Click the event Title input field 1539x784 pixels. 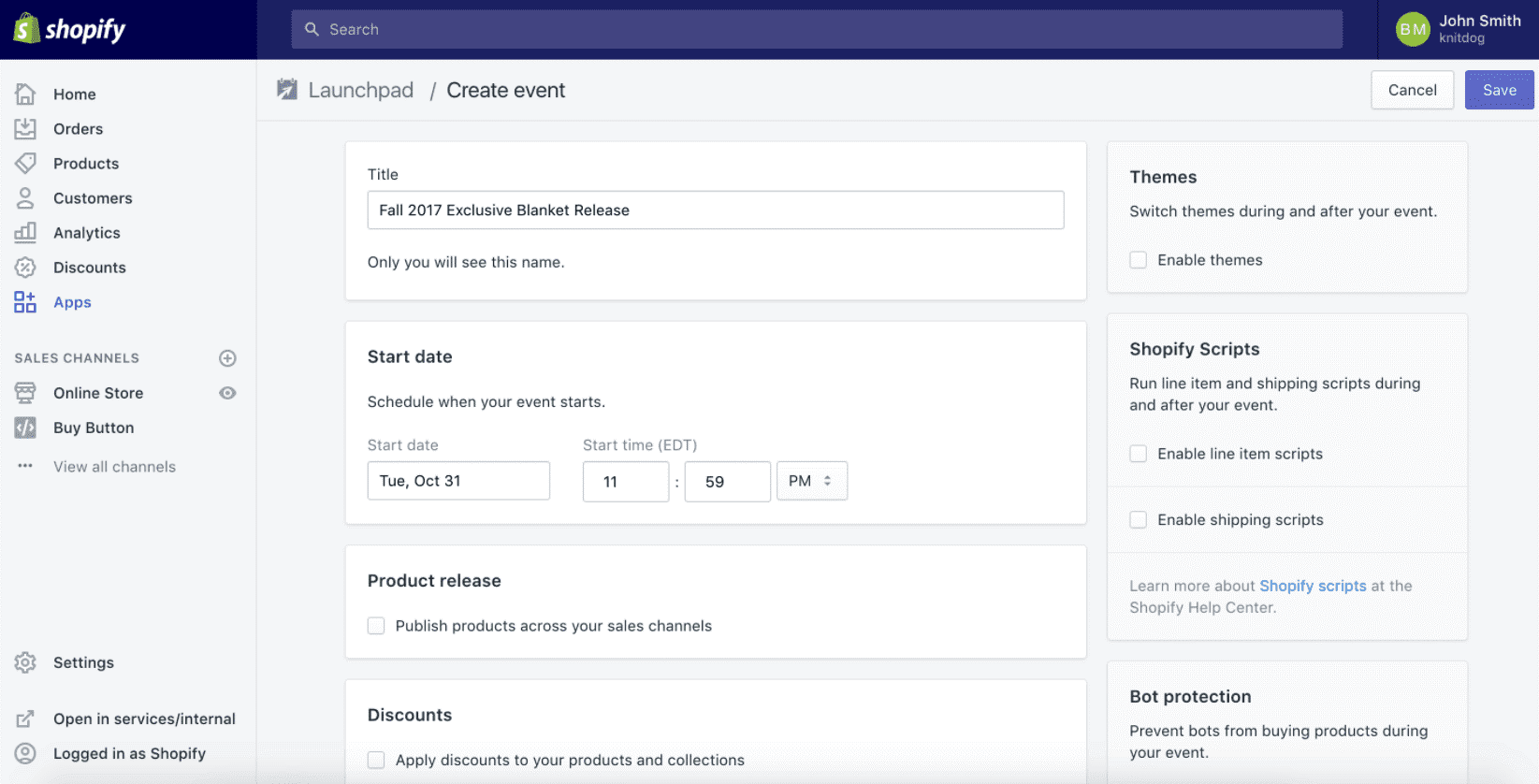(716, 211)
